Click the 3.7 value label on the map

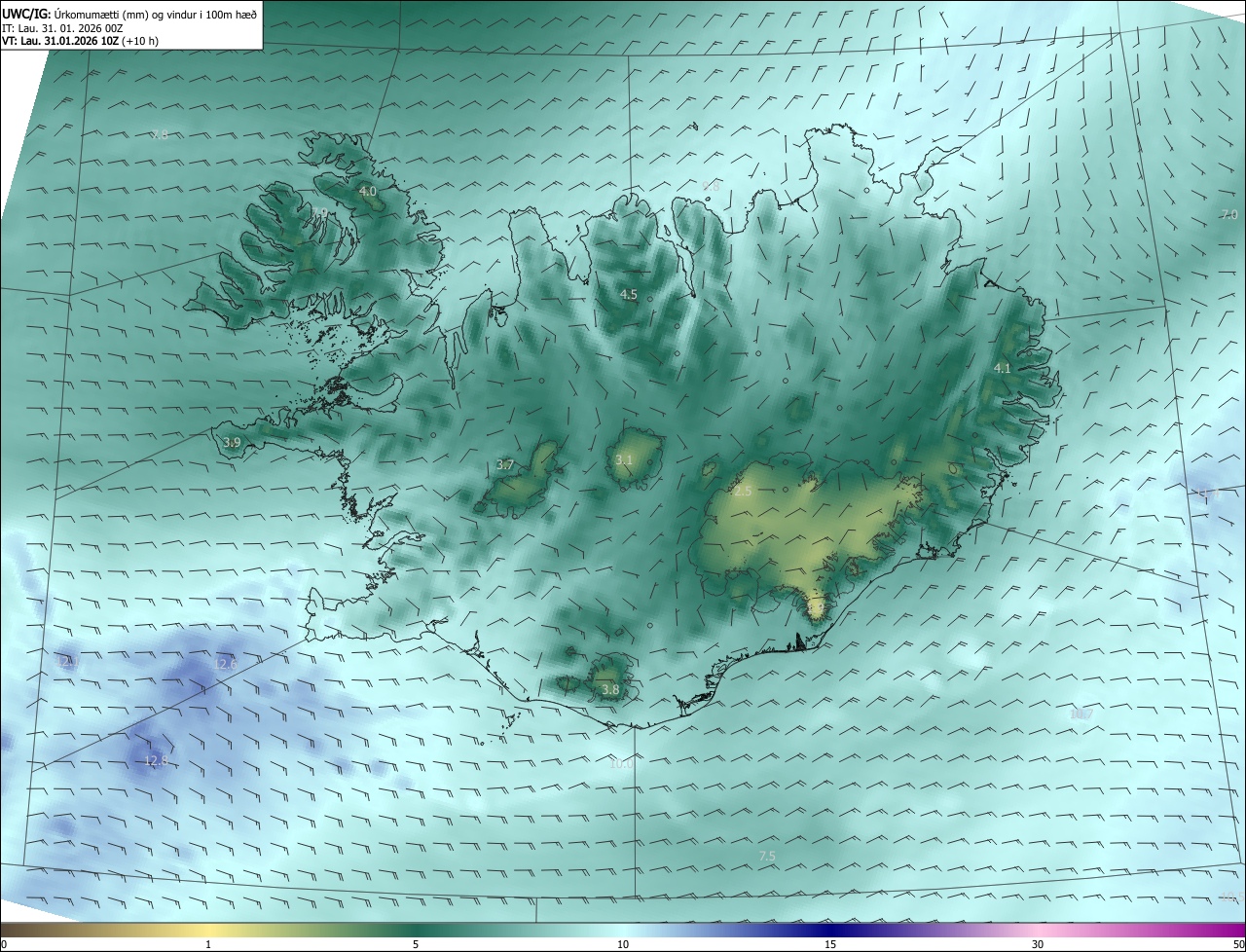pos(505,465)
